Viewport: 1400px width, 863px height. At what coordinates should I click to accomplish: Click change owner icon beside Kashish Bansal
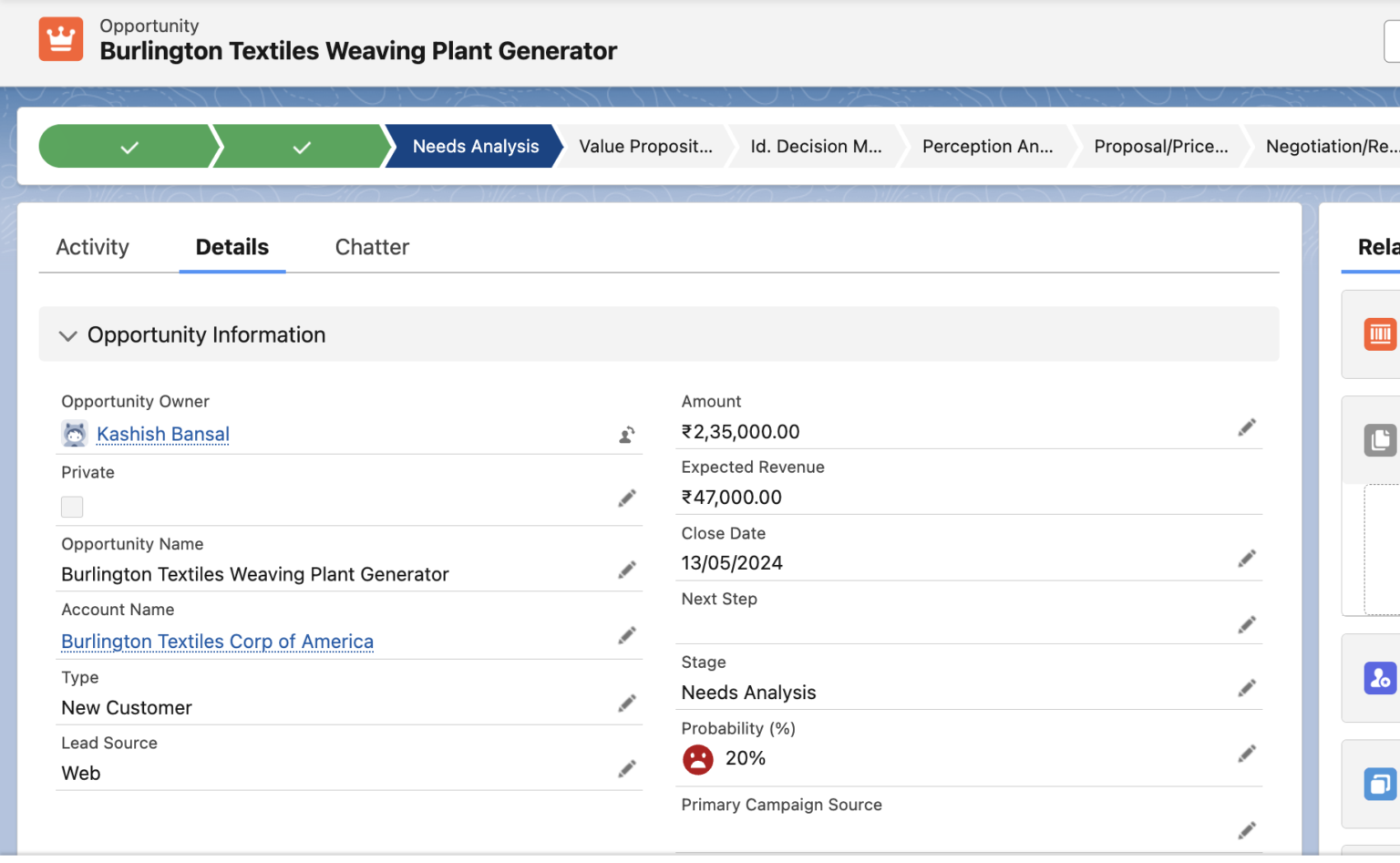tap(627, 435)
